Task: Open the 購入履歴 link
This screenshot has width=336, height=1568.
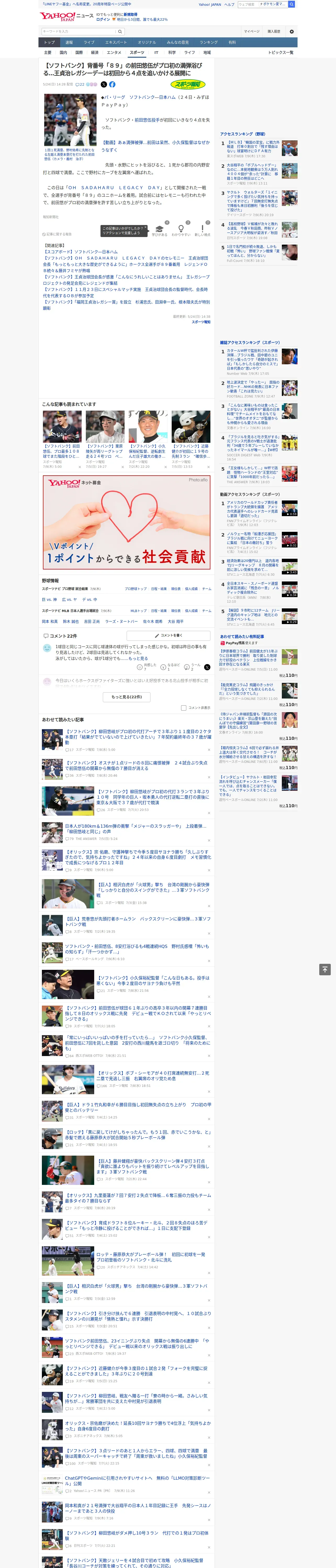Action: pyautogui.click(x=274, y=32)
